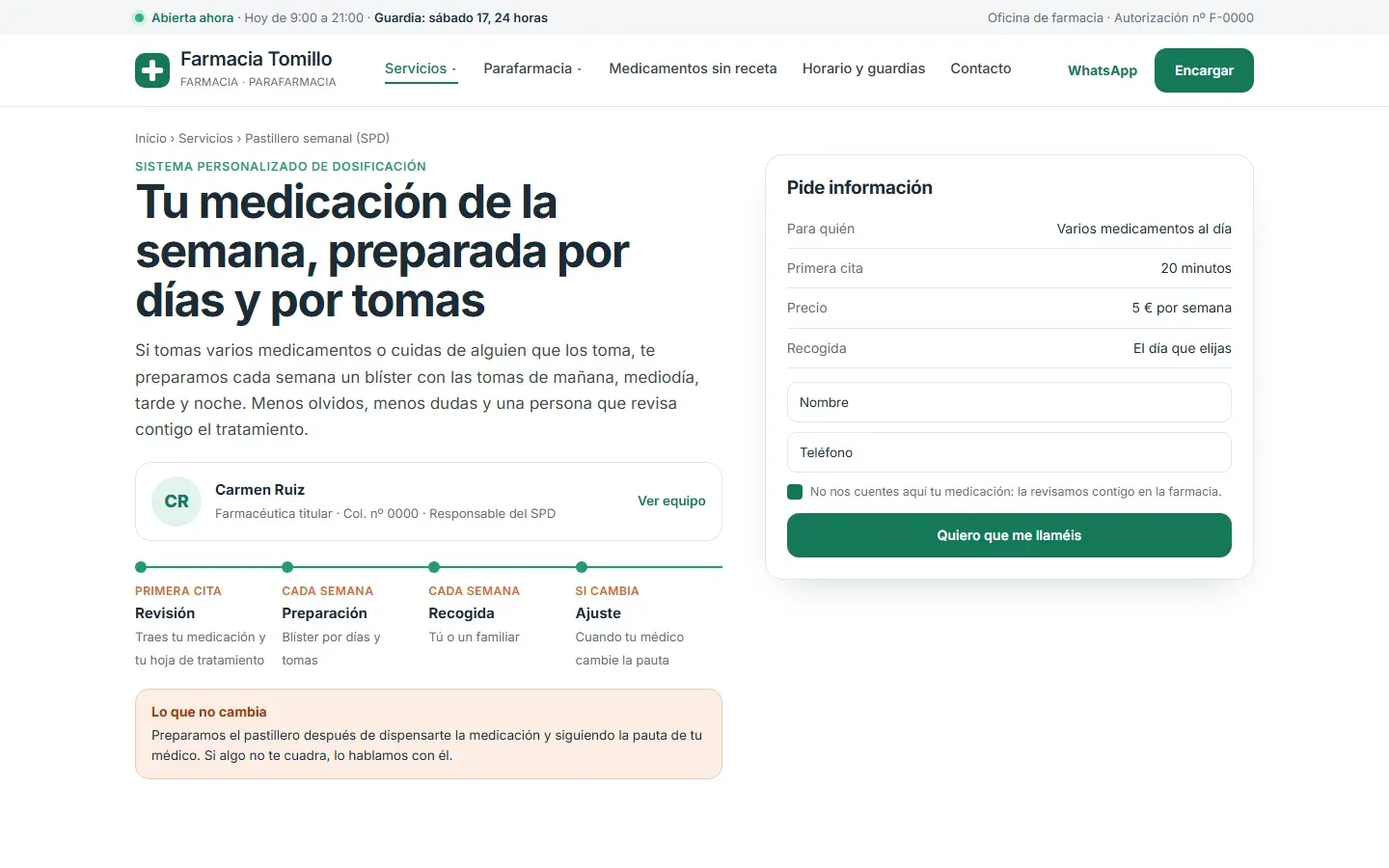The width and height of the screenshot is (1389, 868).
Task: Expand the Parafarmacia dropdown menu
Action: click(x=532, y=68)
